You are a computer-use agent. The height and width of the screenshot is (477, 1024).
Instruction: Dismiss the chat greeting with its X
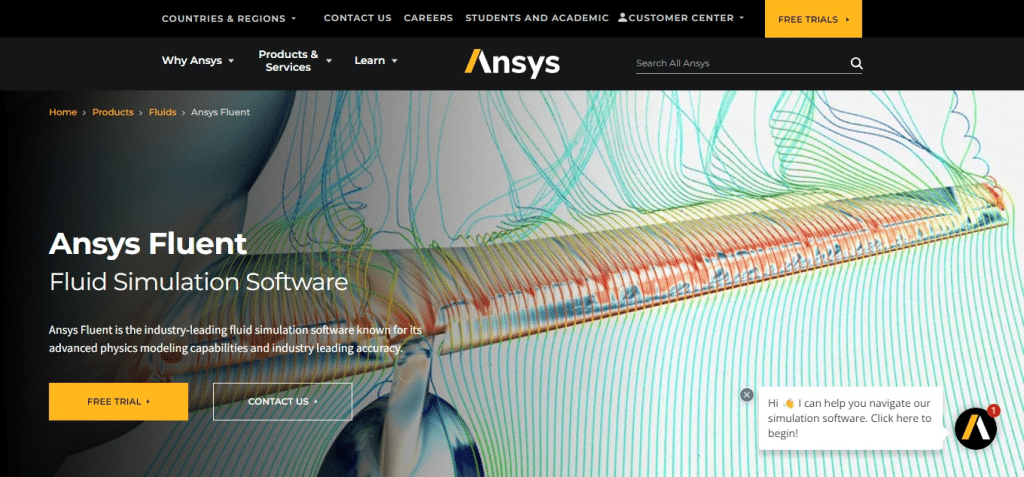pos(747,395)
